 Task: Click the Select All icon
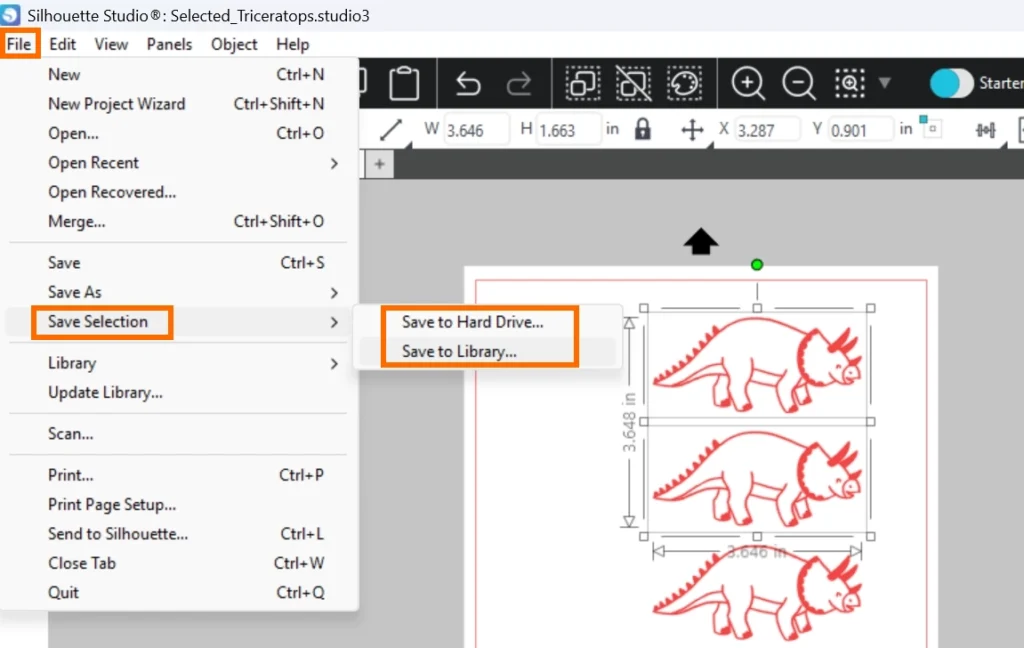click(x=582, y=84)
